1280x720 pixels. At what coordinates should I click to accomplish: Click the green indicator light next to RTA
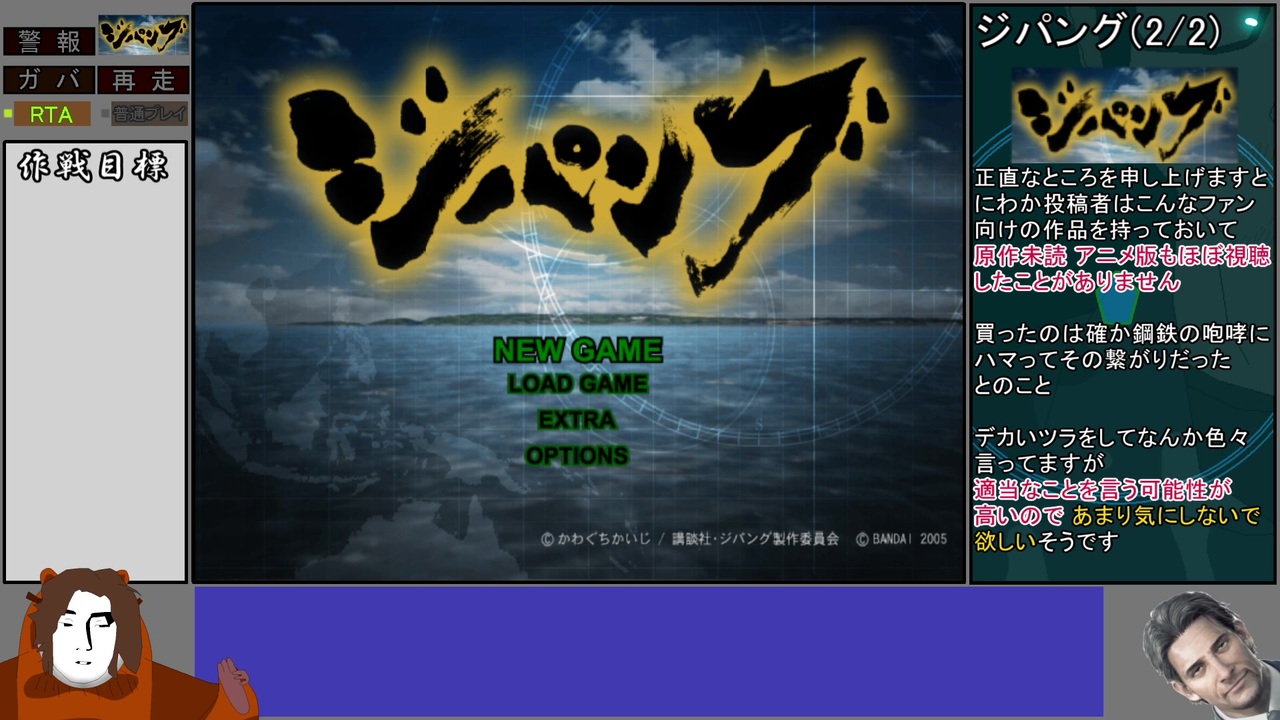(7, 113)
